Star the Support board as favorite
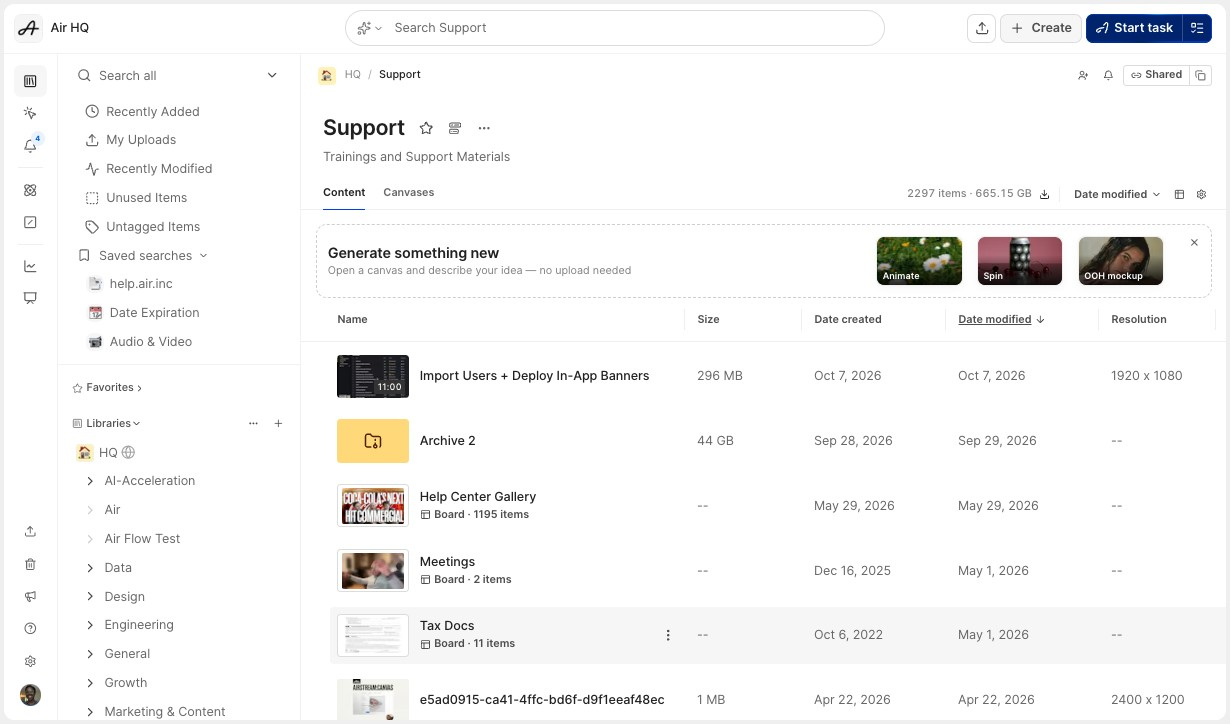 pyautogui.click(x=426, y=128)
